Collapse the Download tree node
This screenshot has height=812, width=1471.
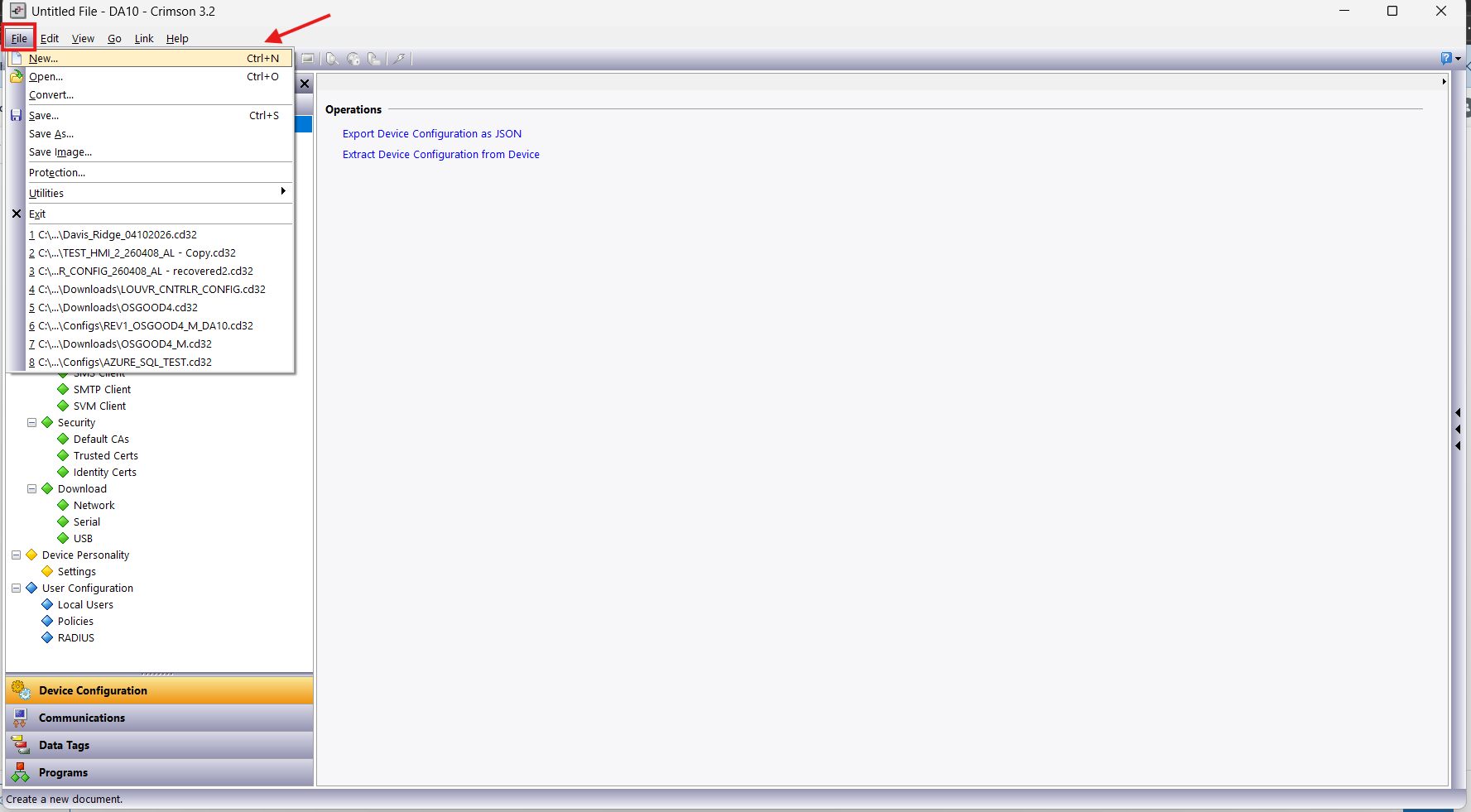(x=31, y=488)
